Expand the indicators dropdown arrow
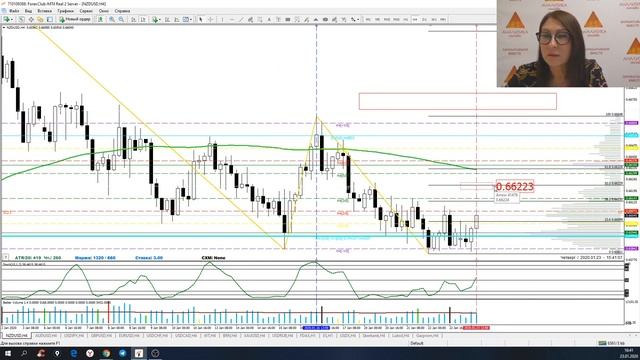Viewport: 640px width, 360px height. click(160, 19)
